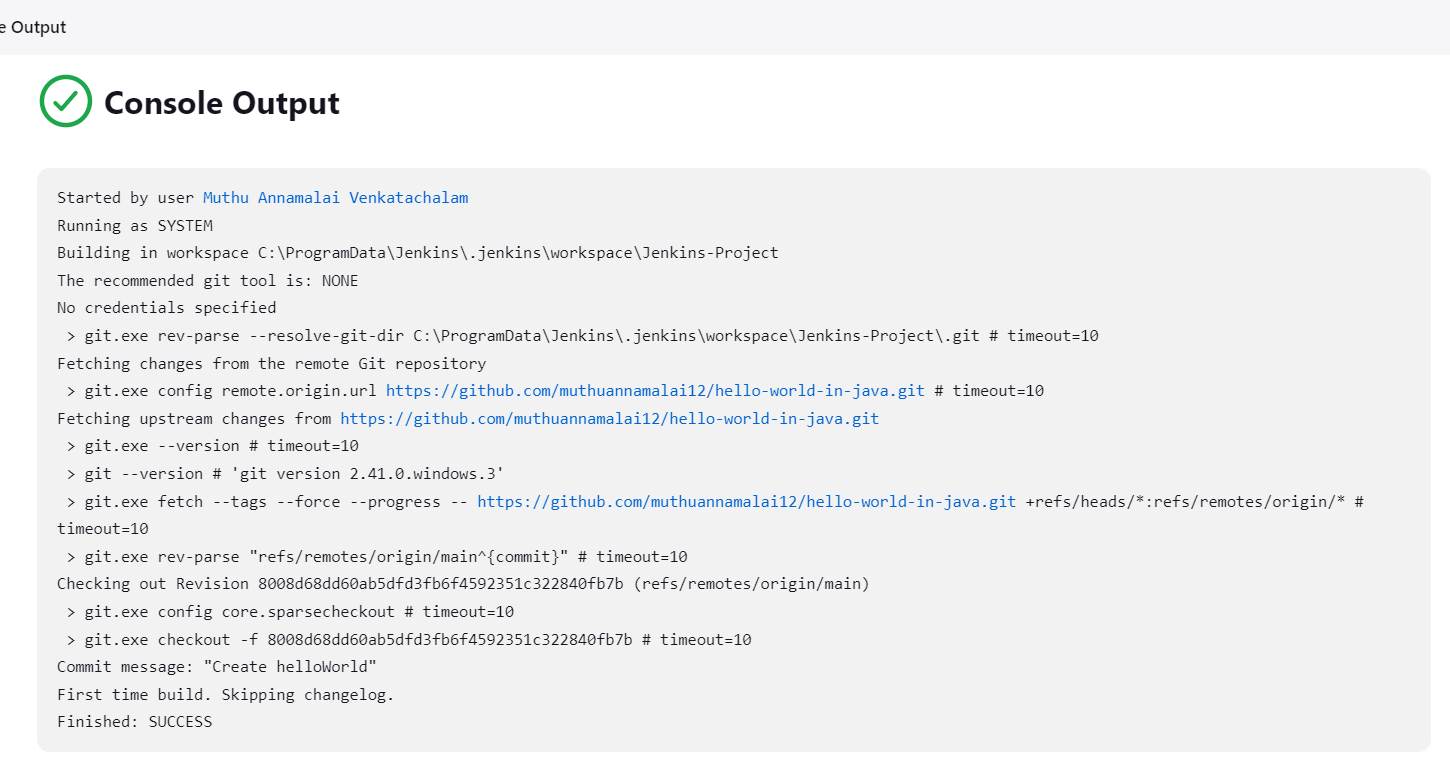Open GitHub URL in remote.origin.url config line
The image size is (1450, 776).
click(x=655, y=391)
